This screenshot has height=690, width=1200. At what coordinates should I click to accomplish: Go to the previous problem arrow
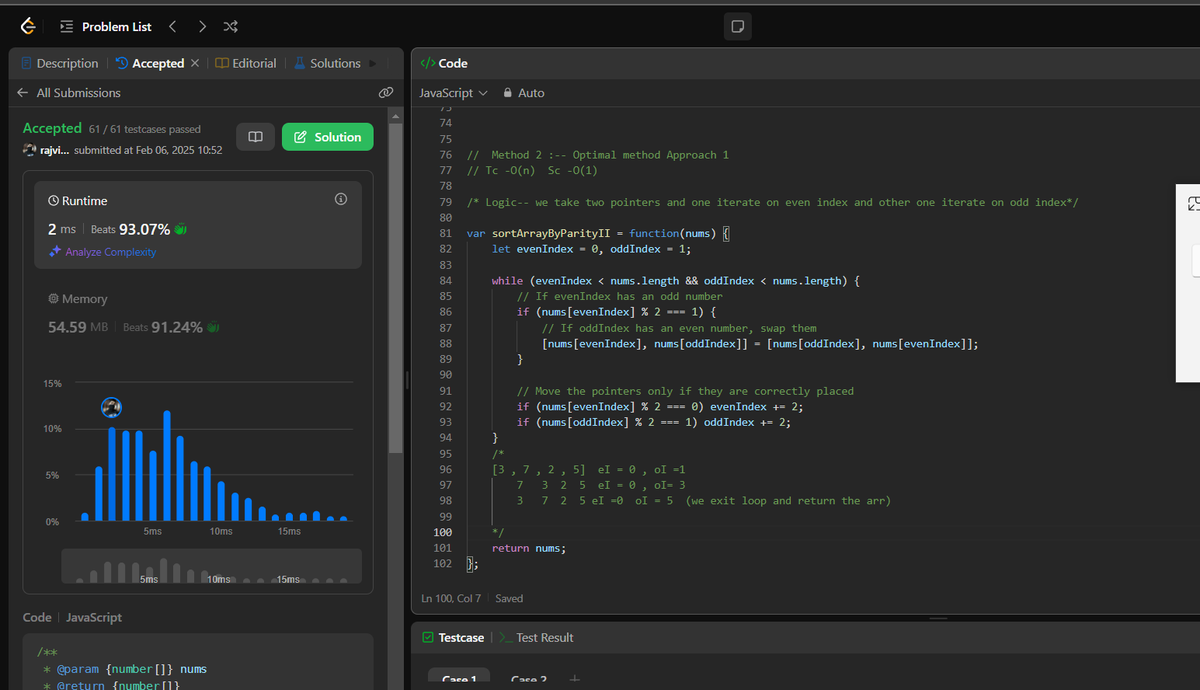pos(172,26)
